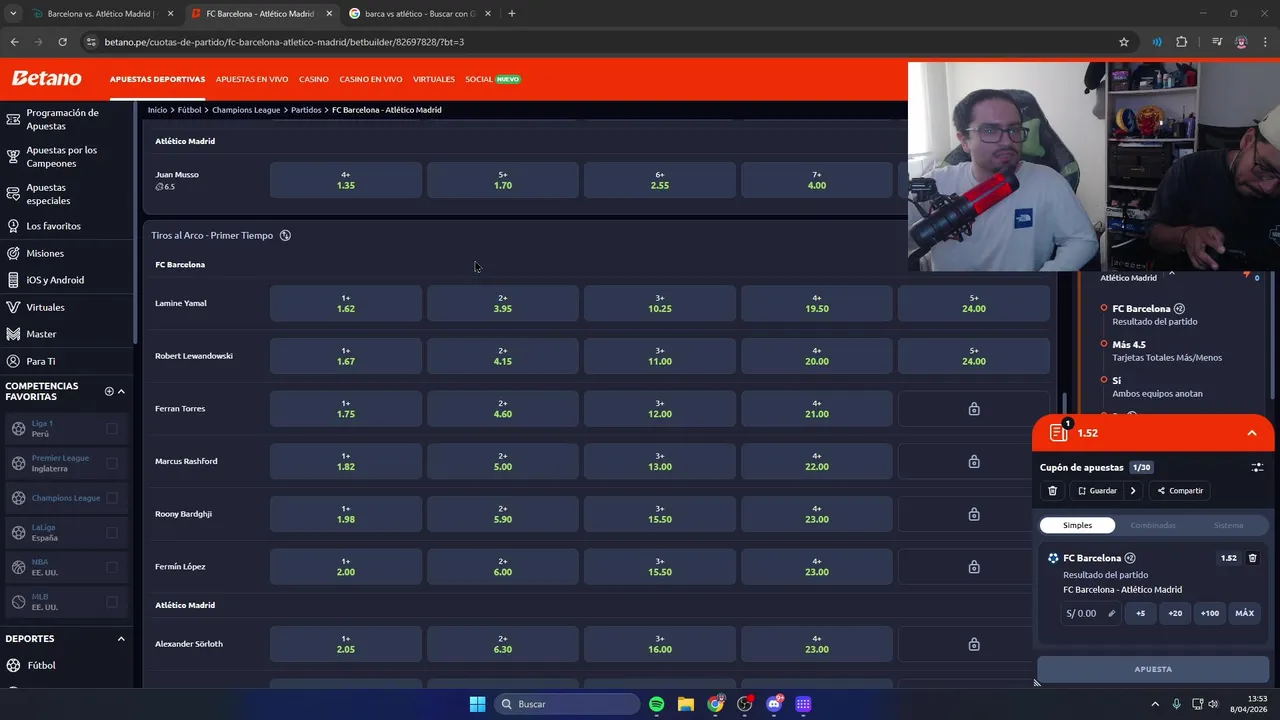Check the MLB EE. UU. checkbox
Screen dimensions: 1280x720
point(112,602)
